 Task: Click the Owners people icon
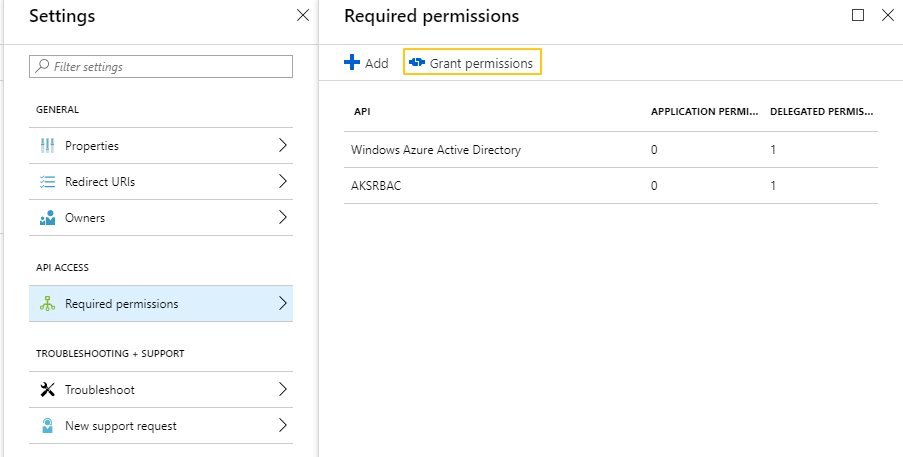tap(46, 218)
